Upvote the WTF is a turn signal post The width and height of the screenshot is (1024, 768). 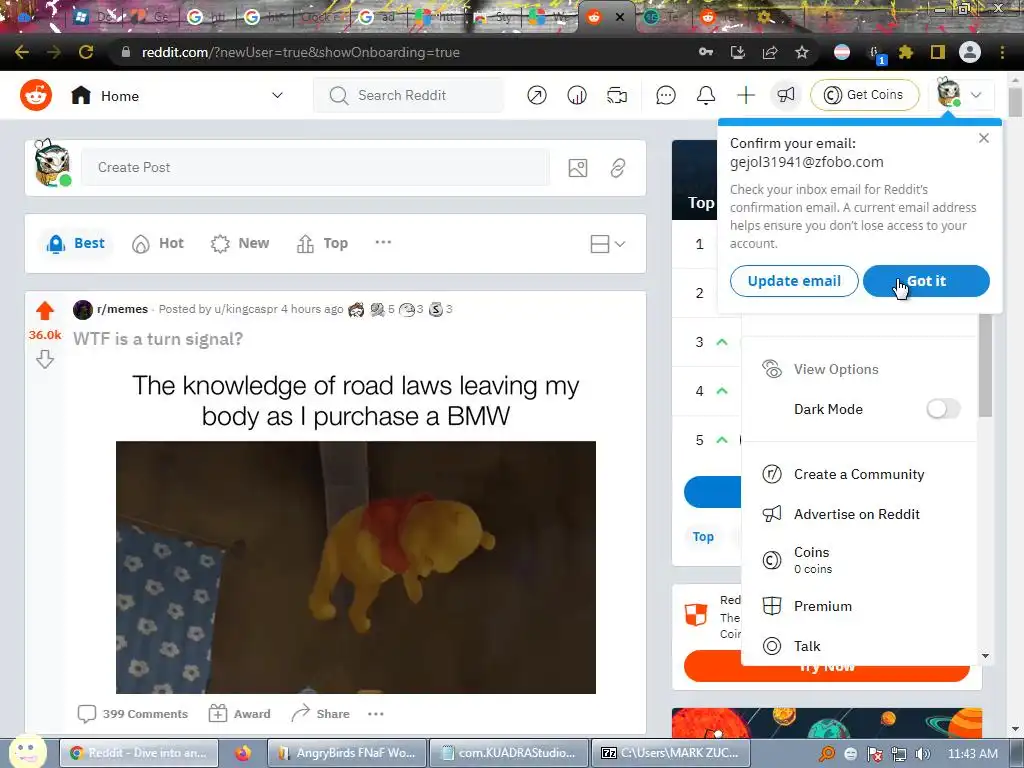pos(44,311)
